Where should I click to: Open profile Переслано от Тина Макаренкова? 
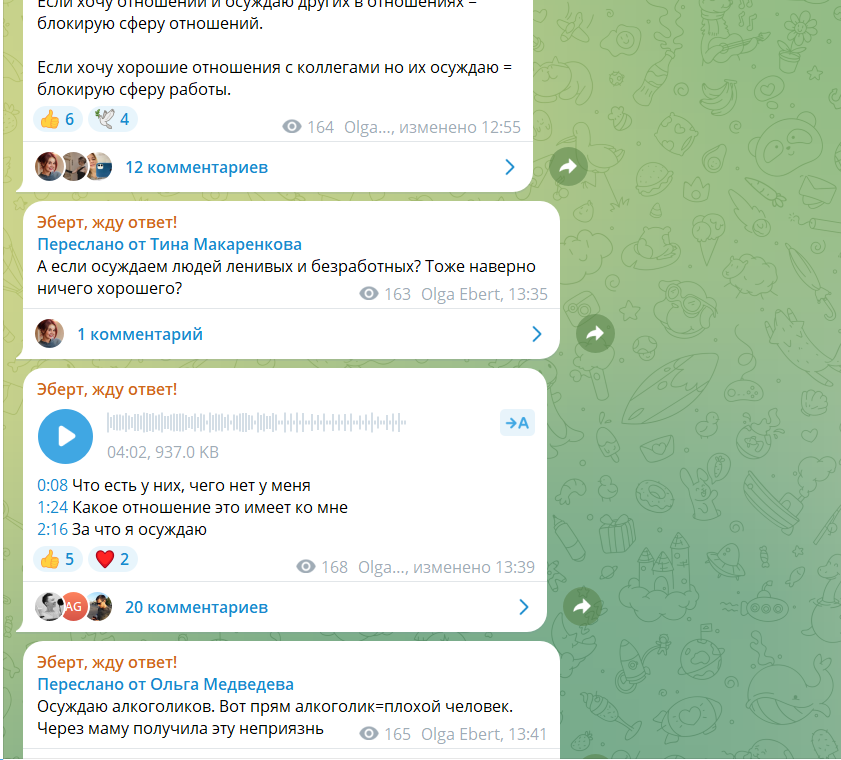[169, 245]
